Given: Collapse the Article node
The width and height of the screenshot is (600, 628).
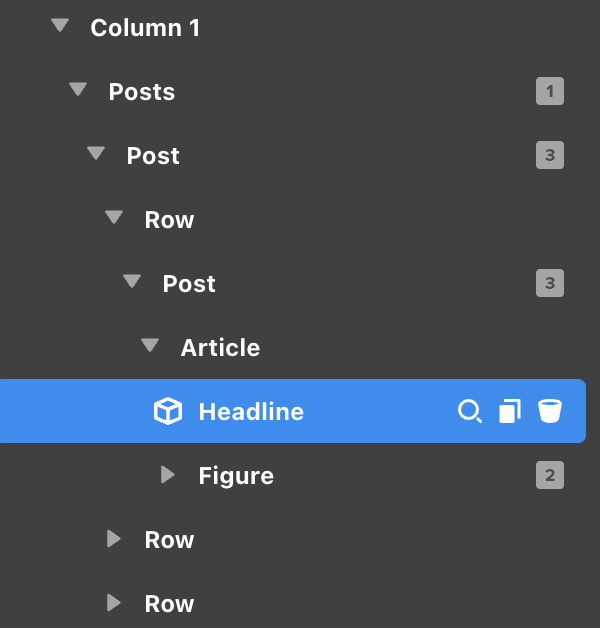Looking at the screenshot, I should tap(150, 346).
